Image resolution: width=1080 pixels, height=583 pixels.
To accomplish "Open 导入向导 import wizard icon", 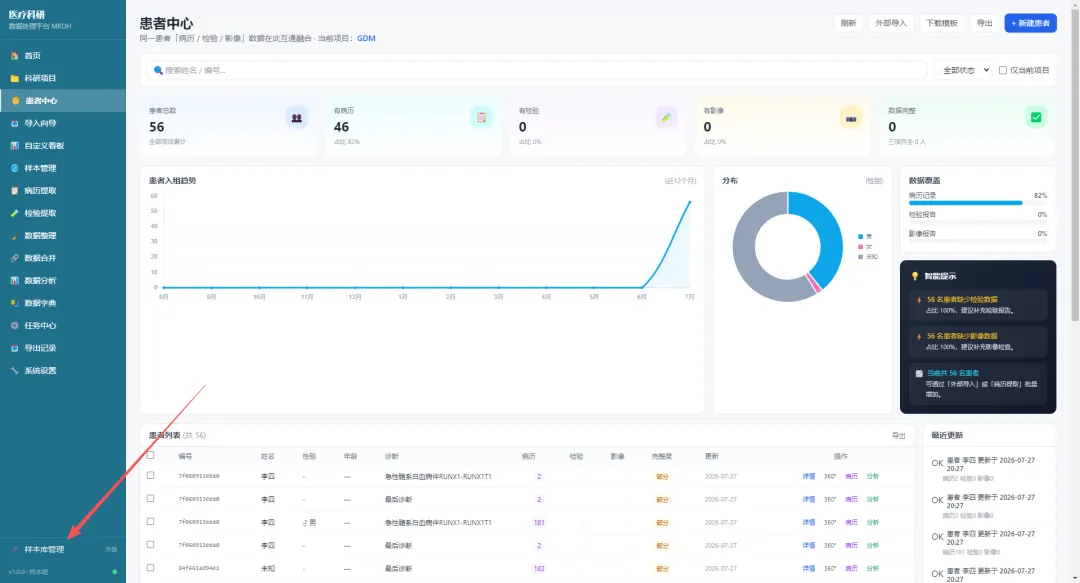I will tap(14, 123).
